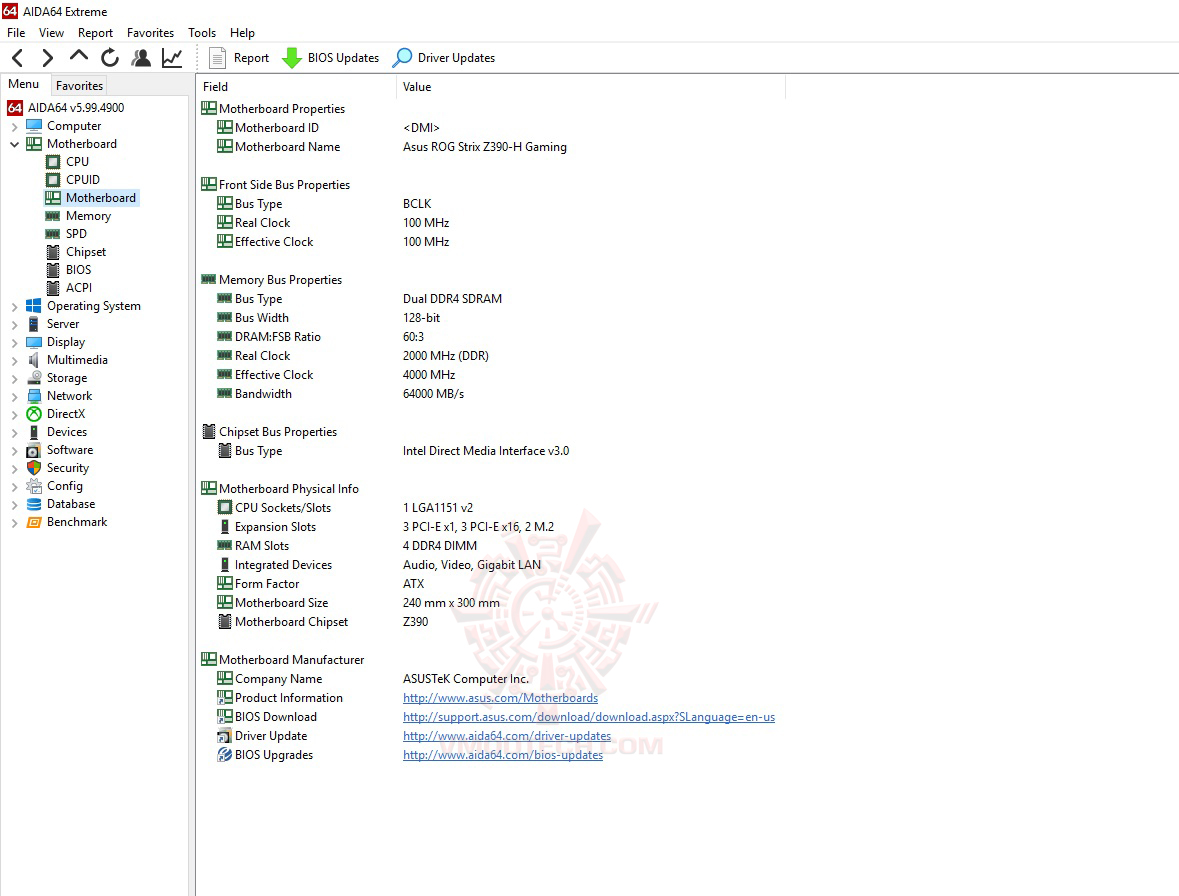Click the DirectX Xbox icon
This screenshot has width=1179, height=896.
coord(34,414)
